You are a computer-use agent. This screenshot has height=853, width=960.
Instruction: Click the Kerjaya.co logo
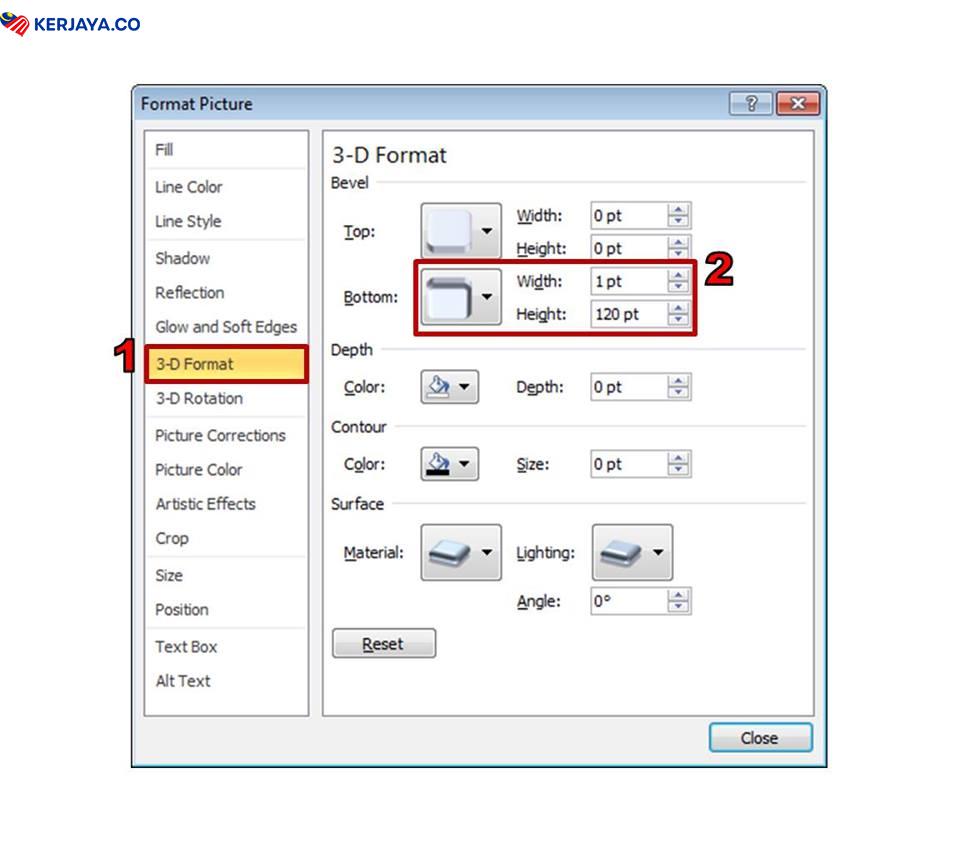(70, 24)
